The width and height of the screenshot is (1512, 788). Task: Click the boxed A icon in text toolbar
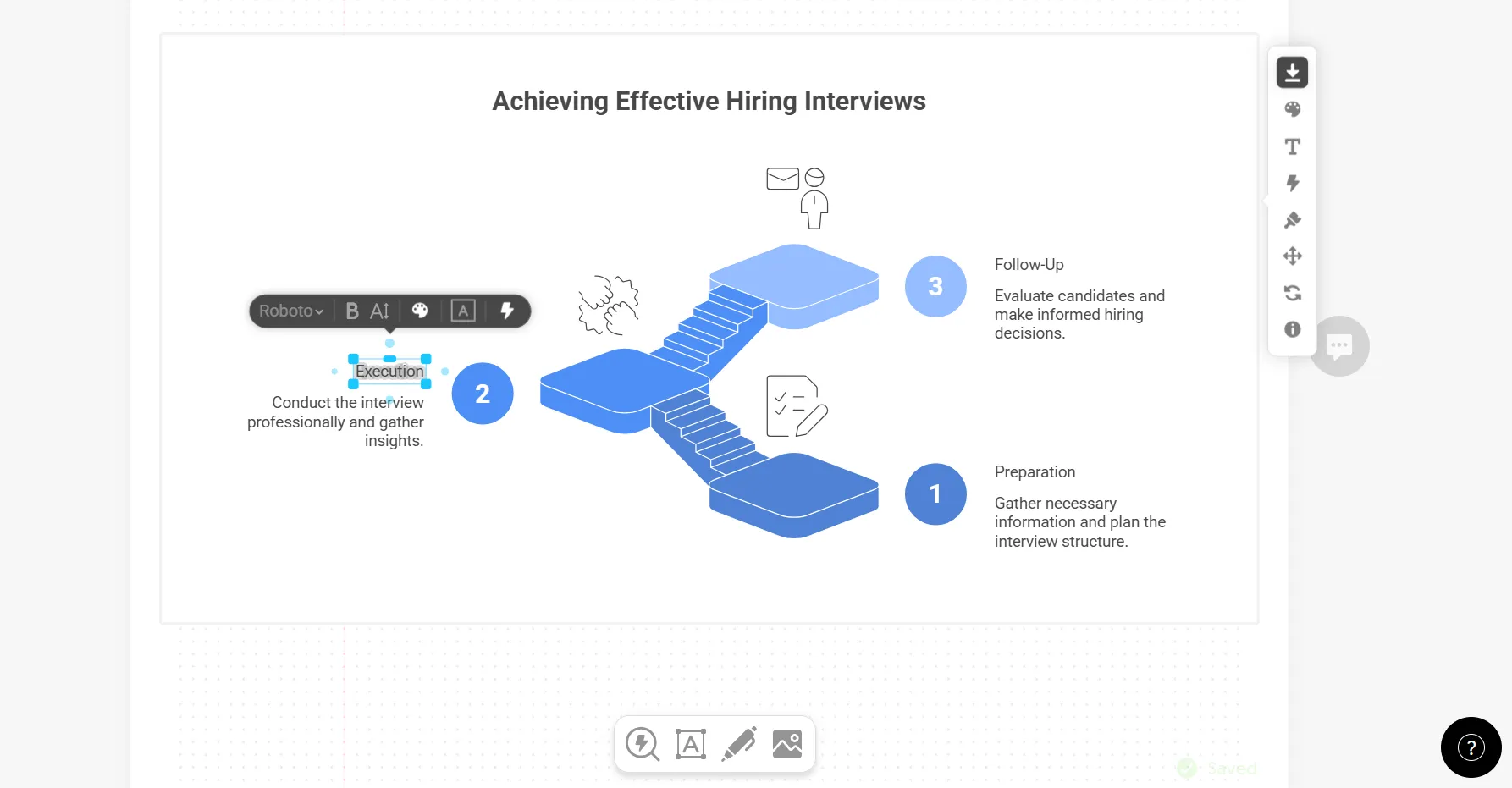[463, 311]
